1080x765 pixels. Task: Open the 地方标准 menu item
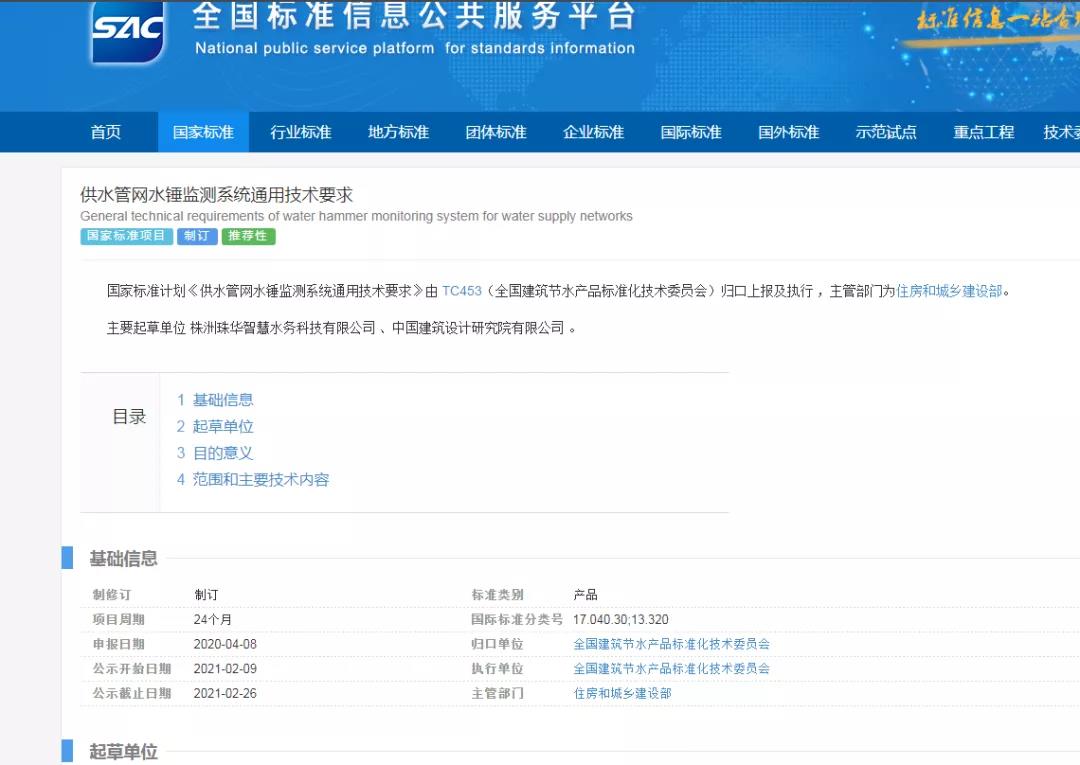point(398,132)
